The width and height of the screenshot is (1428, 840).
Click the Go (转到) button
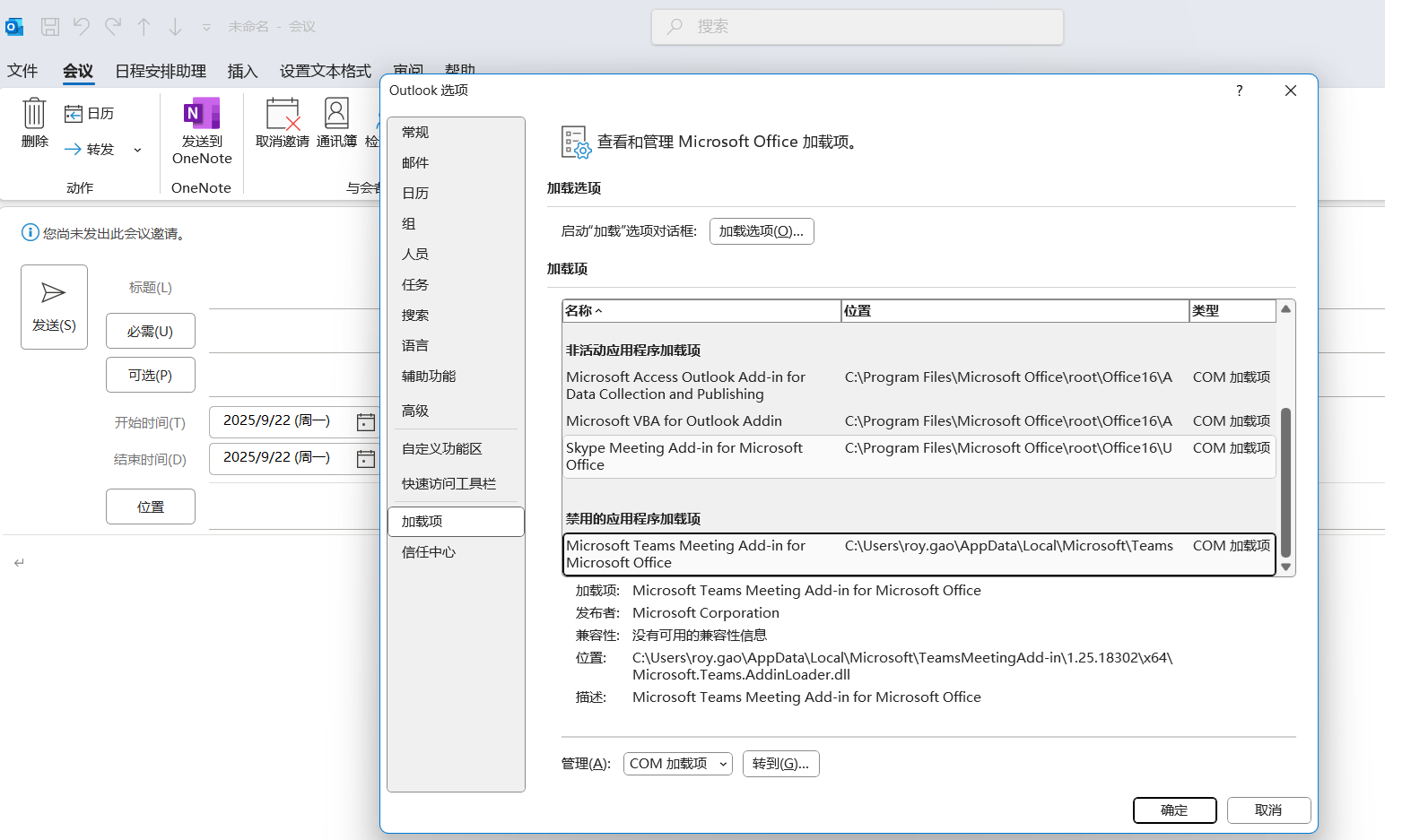780,764
